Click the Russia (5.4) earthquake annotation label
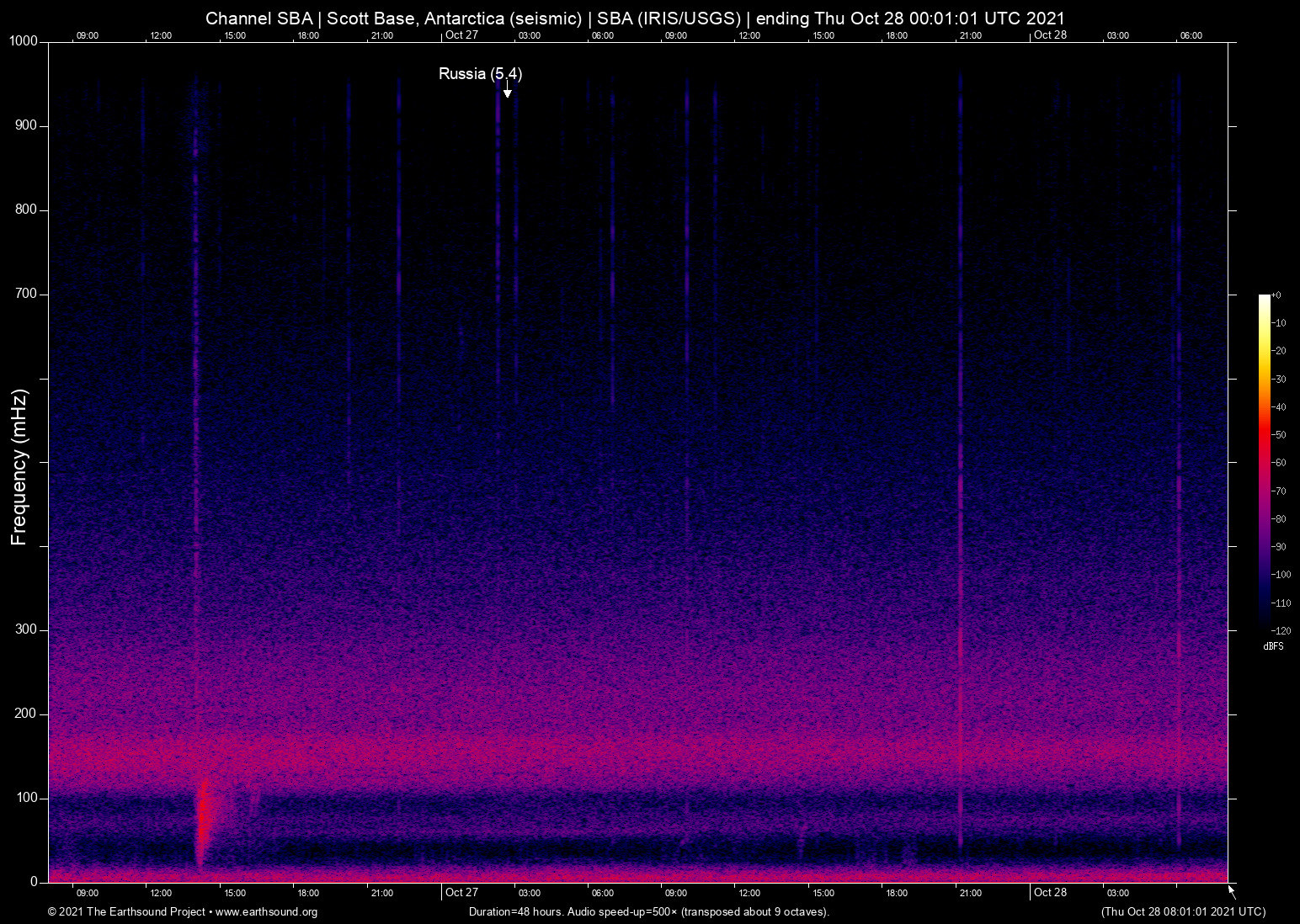 point(480,74)
